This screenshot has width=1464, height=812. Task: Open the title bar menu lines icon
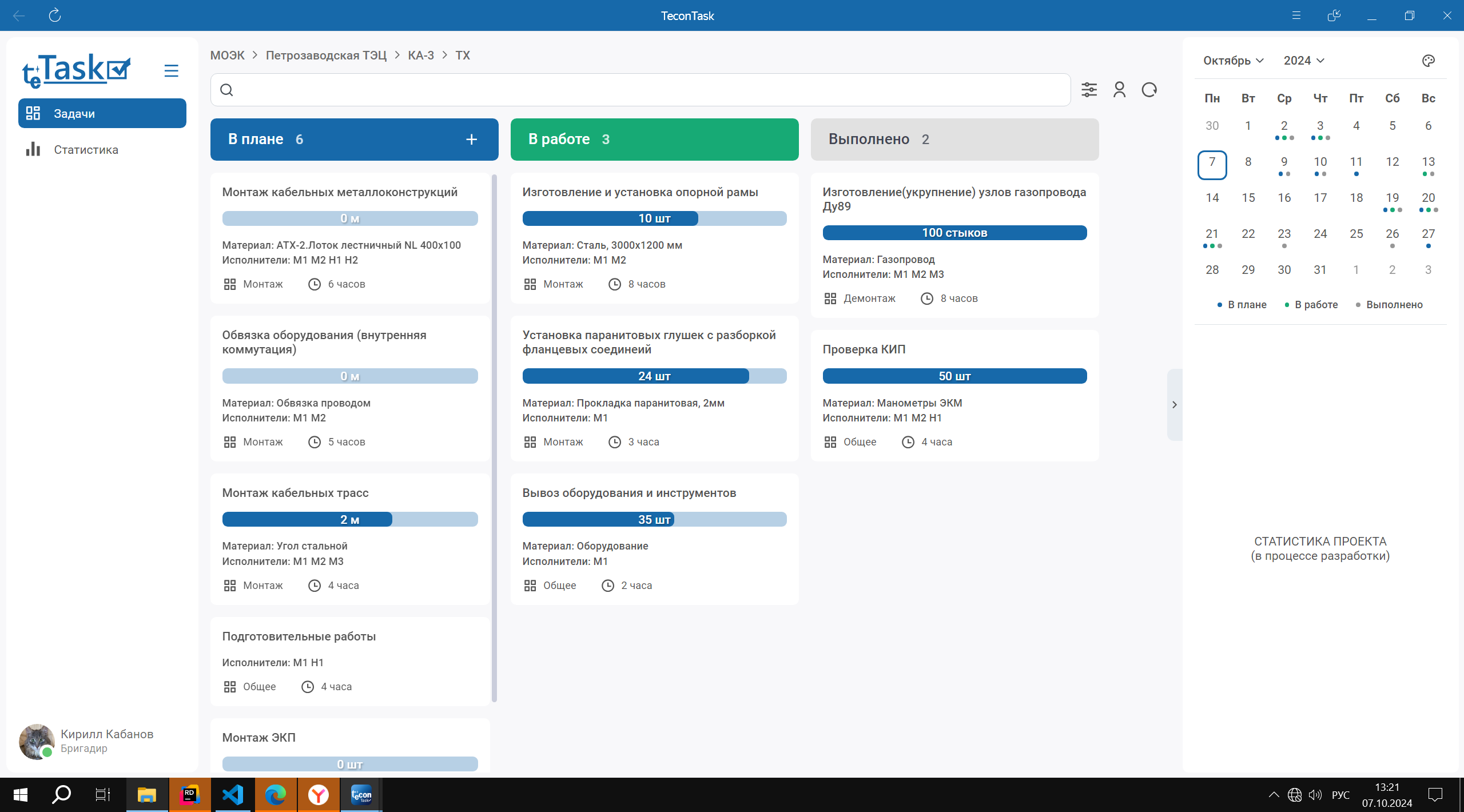click(1296, 15)
